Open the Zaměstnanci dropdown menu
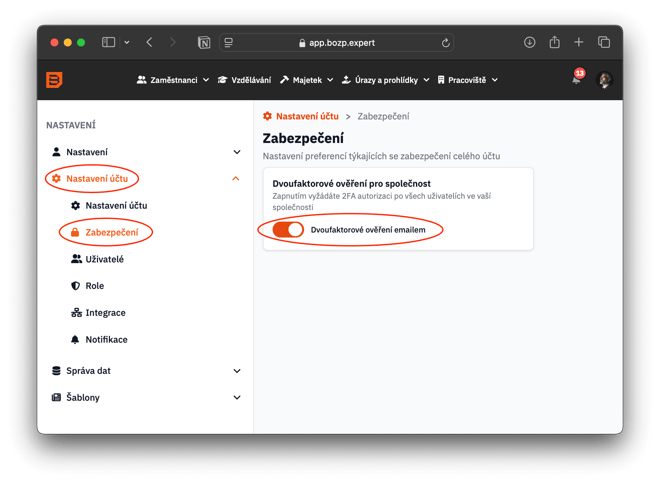The image size is (660, 483). coord(173,80)
